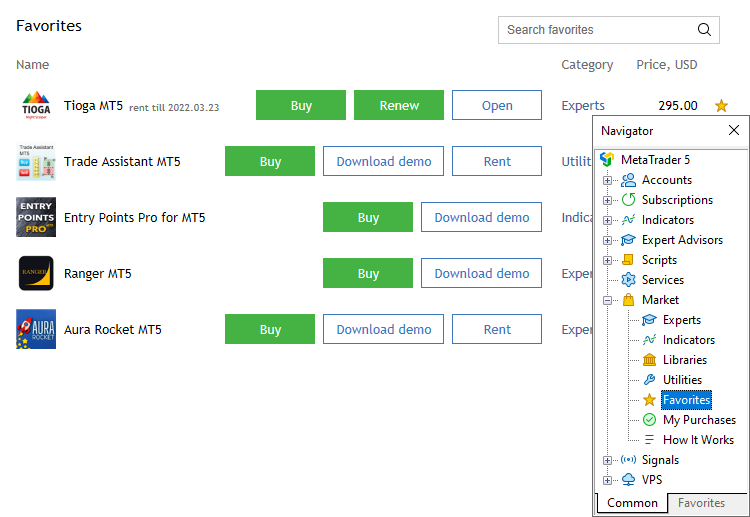Open My Purchases in Navigator
The image size is (750, 517).
pos(699,420)
